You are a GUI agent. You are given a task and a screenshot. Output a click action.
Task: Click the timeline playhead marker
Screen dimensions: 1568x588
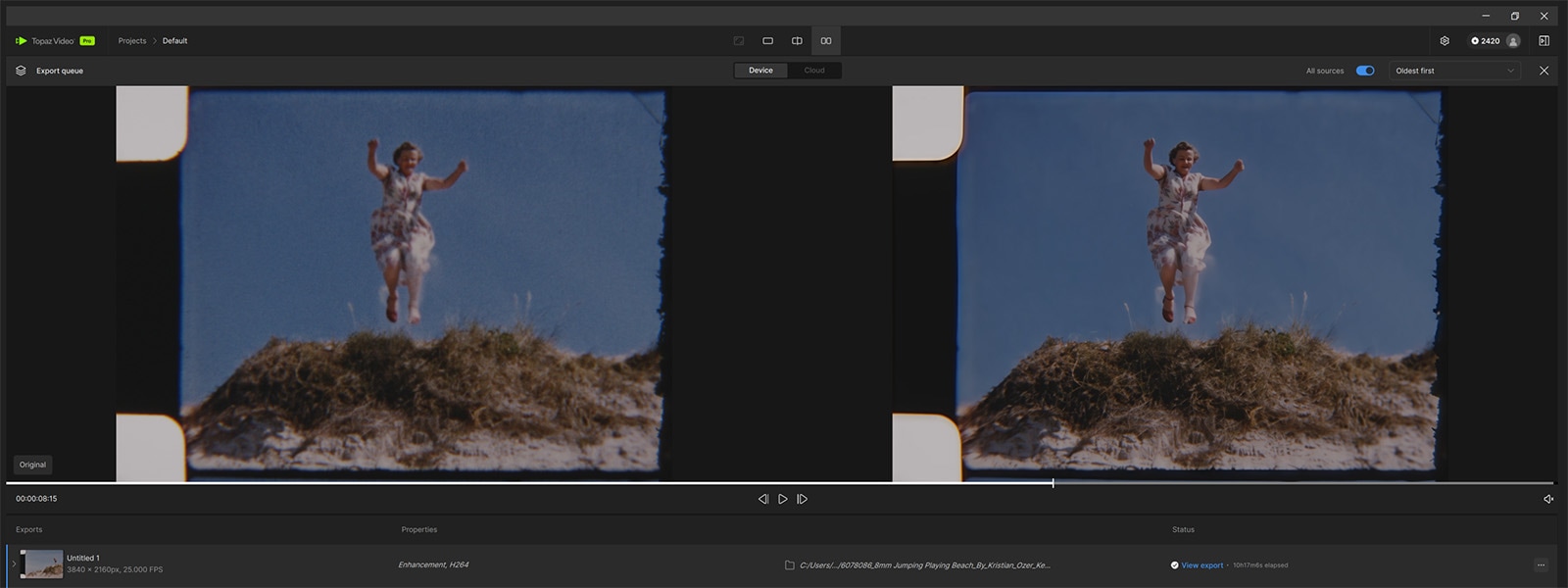click(x=1053, y=483)
